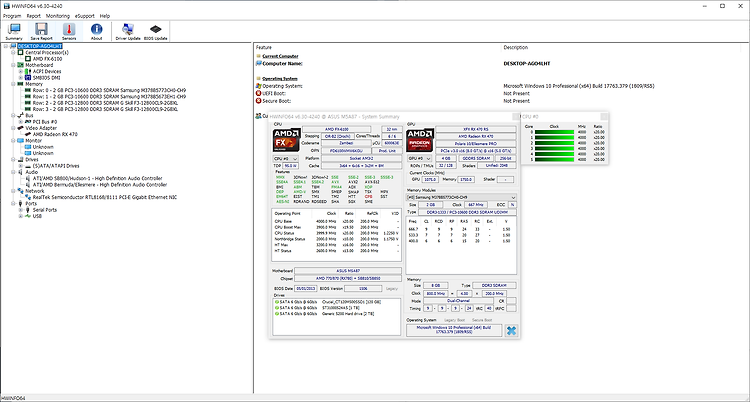Click the Ports plug icon
The width and height of the screenshot is (750, 402).
pos(21,203)
